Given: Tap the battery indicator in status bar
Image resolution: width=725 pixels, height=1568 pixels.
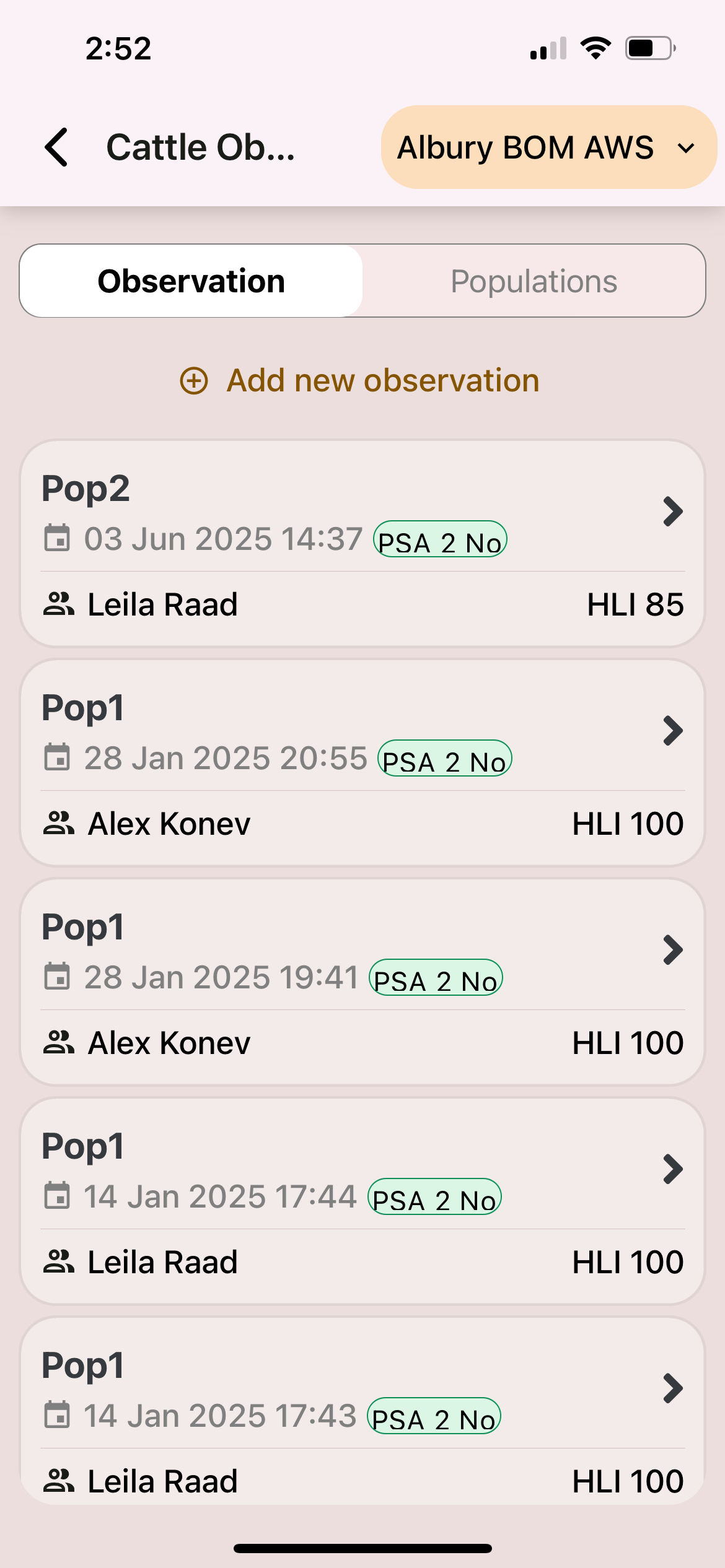Looking at the screenshot, I should pyautogui.click(x=650, y=48).
